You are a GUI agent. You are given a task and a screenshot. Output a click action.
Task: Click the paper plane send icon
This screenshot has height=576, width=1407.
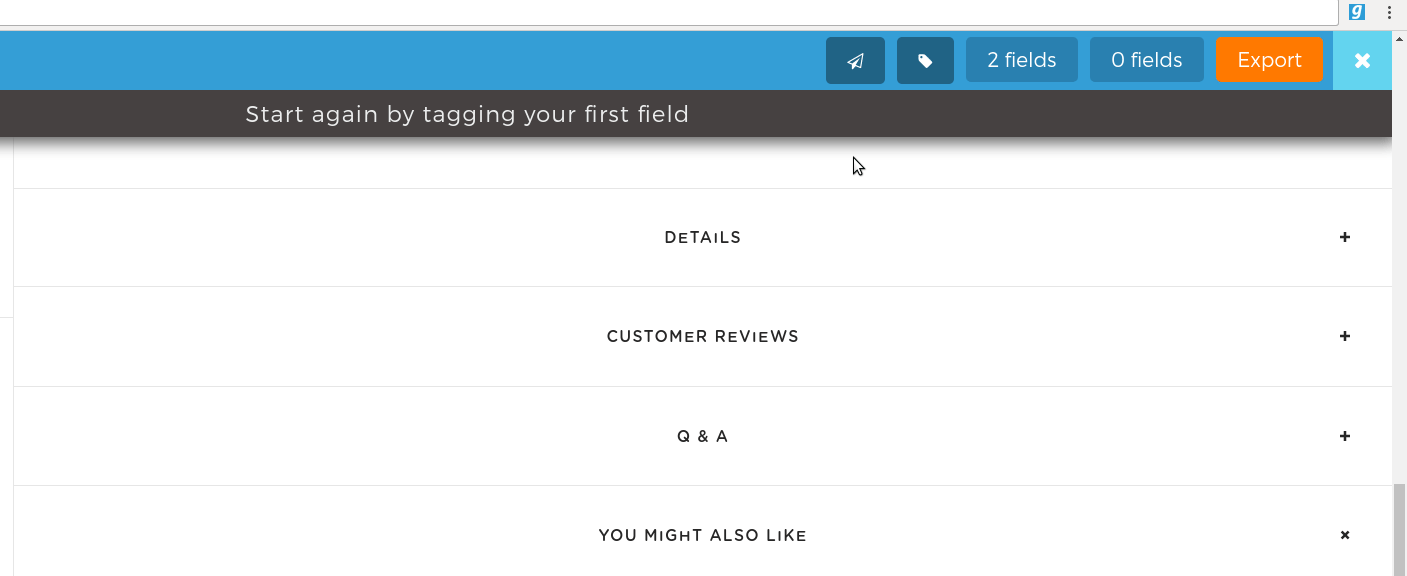[x=855, y=60]
